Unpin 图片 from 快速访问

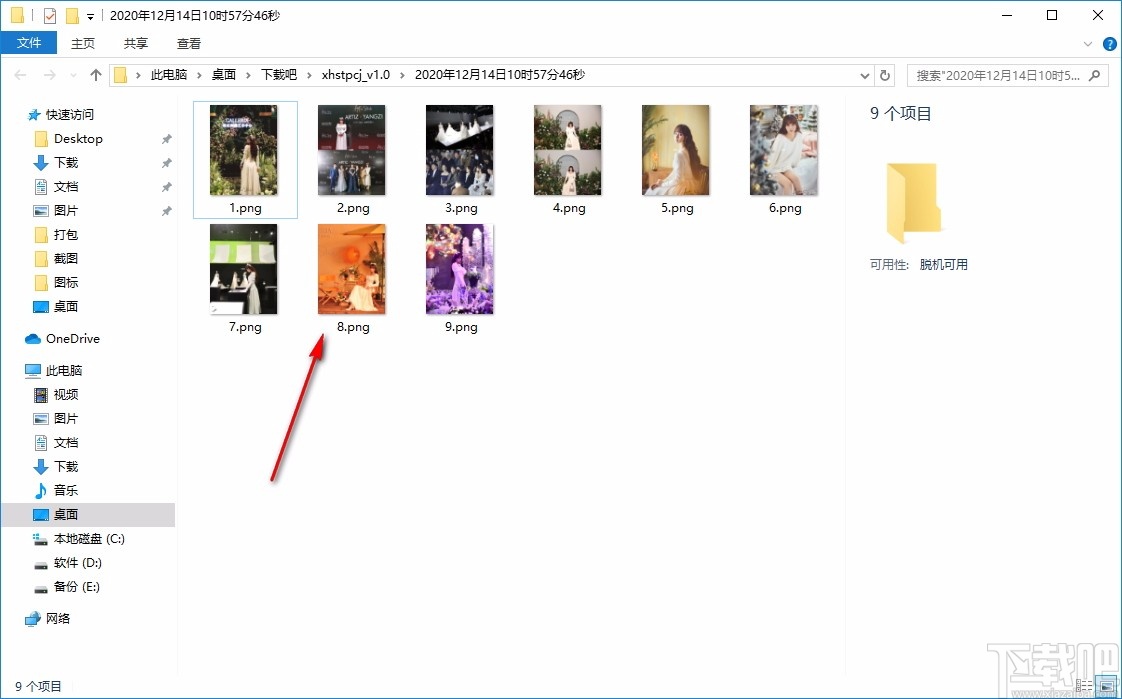click(166, 211)
